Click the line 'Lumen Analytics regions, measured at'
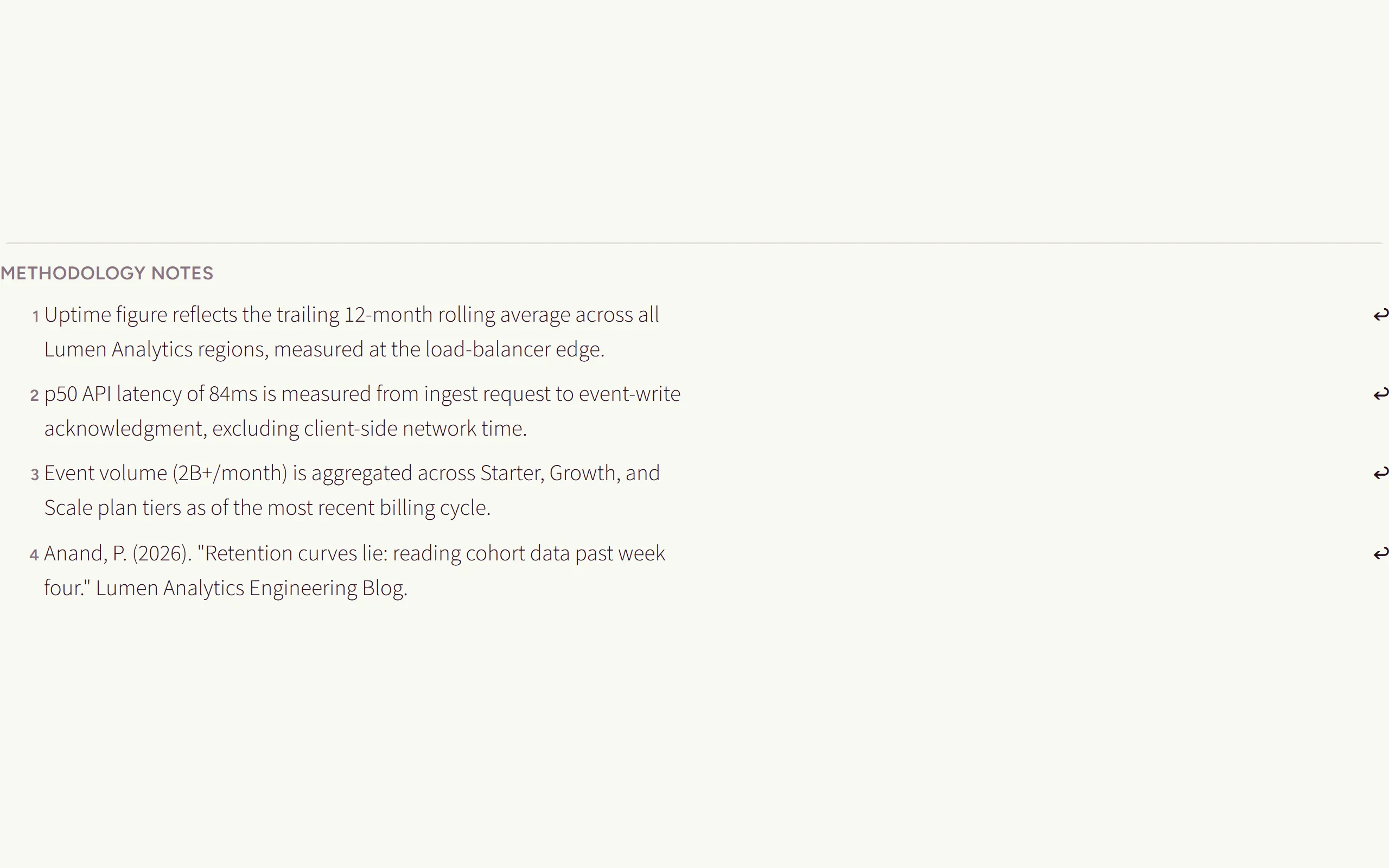 point(324,349)
